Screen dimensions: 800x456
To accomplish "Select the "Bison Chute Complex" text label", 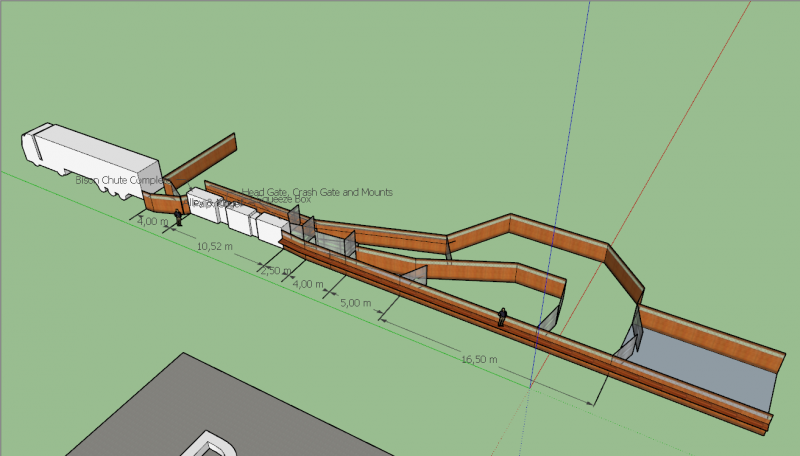I will click(x=122, y=180).
